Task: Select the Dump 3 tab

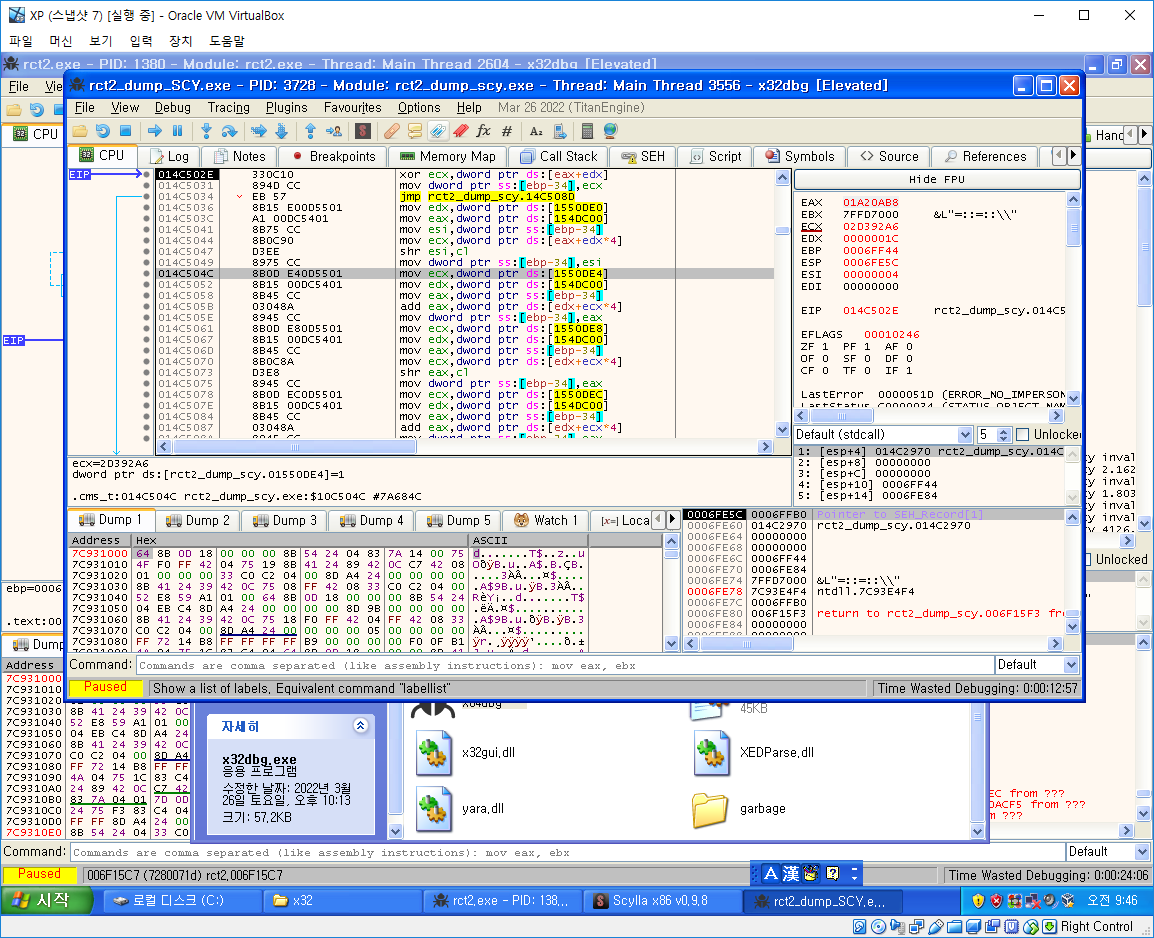Action: click(284, 520)
